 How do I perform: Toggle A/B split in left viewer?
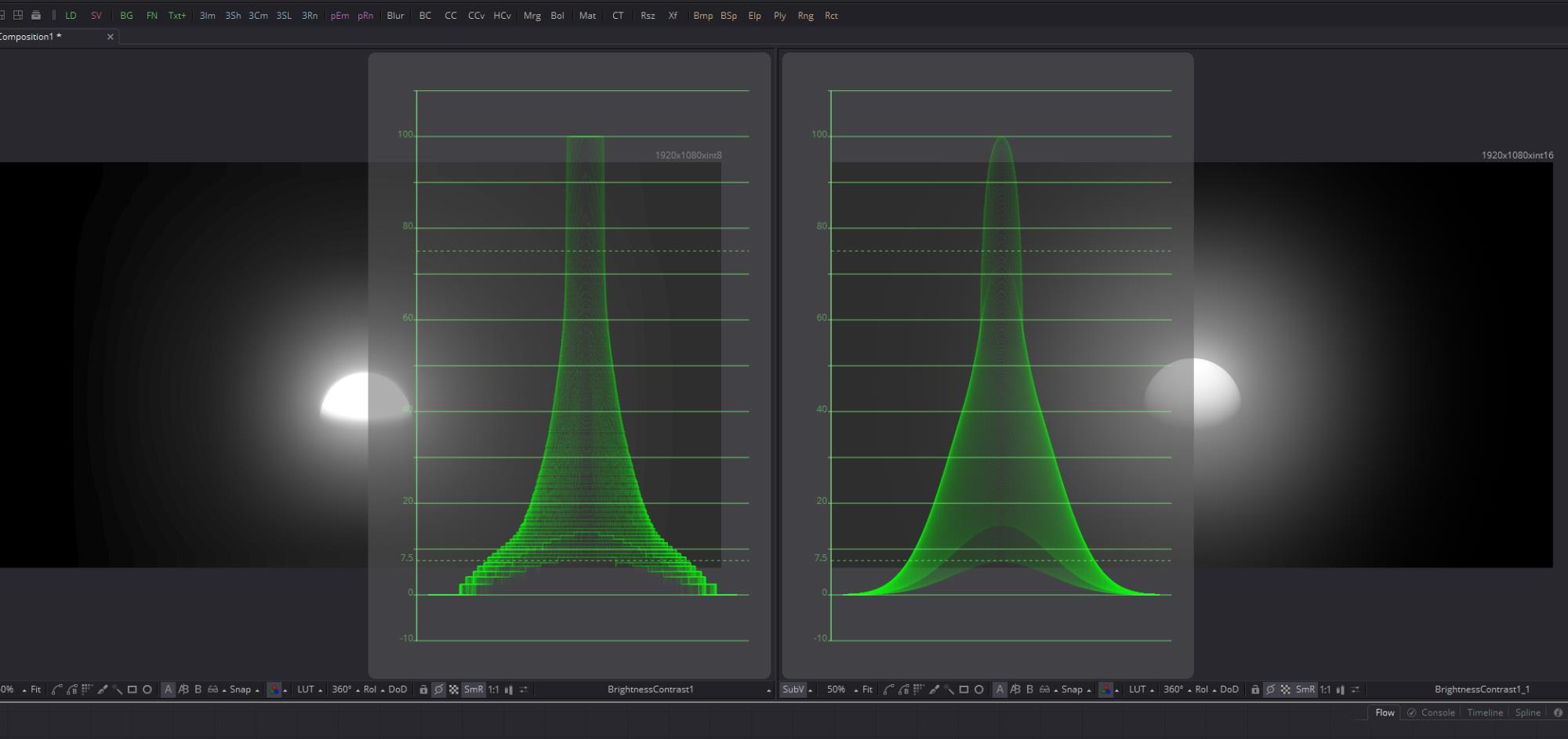pos(183,690)
